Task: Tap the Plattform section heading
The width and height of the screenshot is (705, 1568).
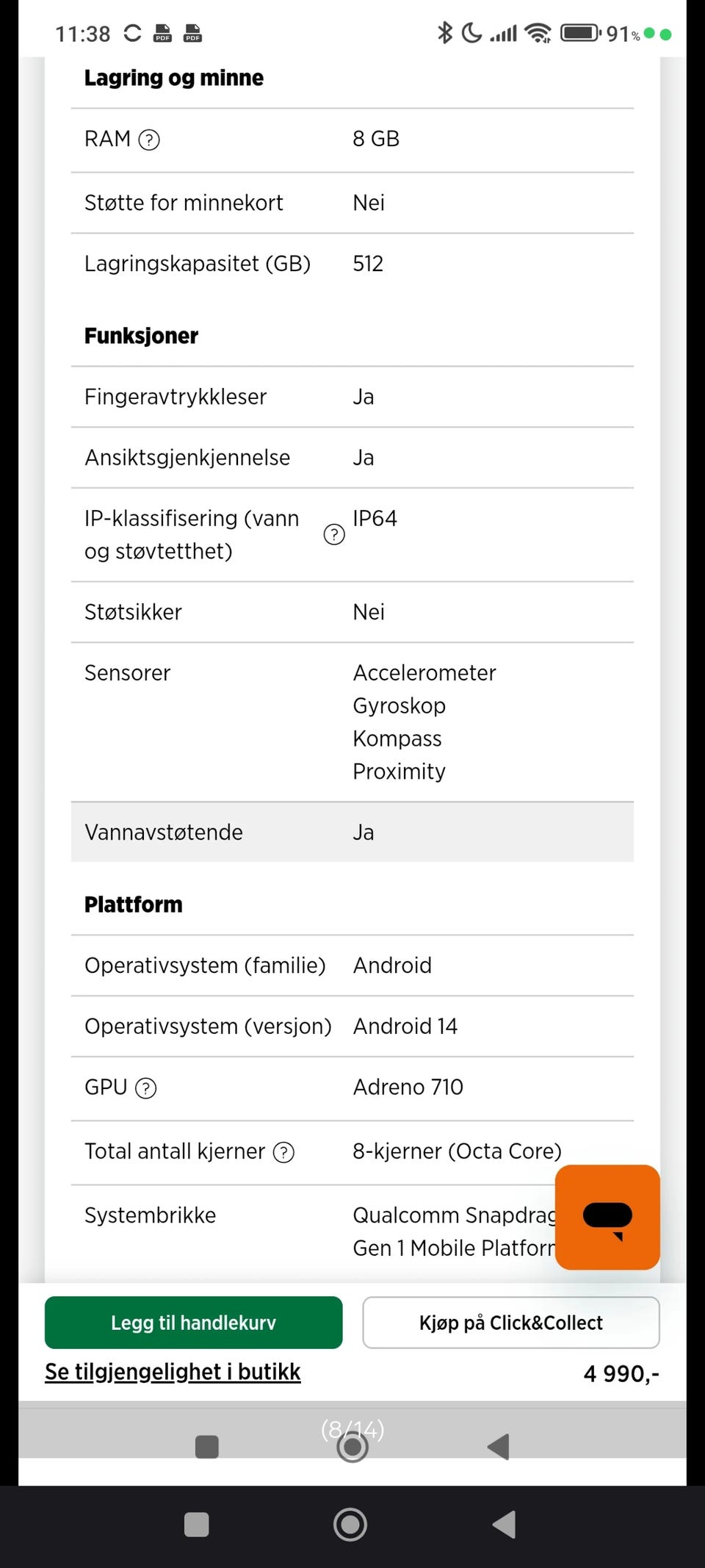Action: 134,905
